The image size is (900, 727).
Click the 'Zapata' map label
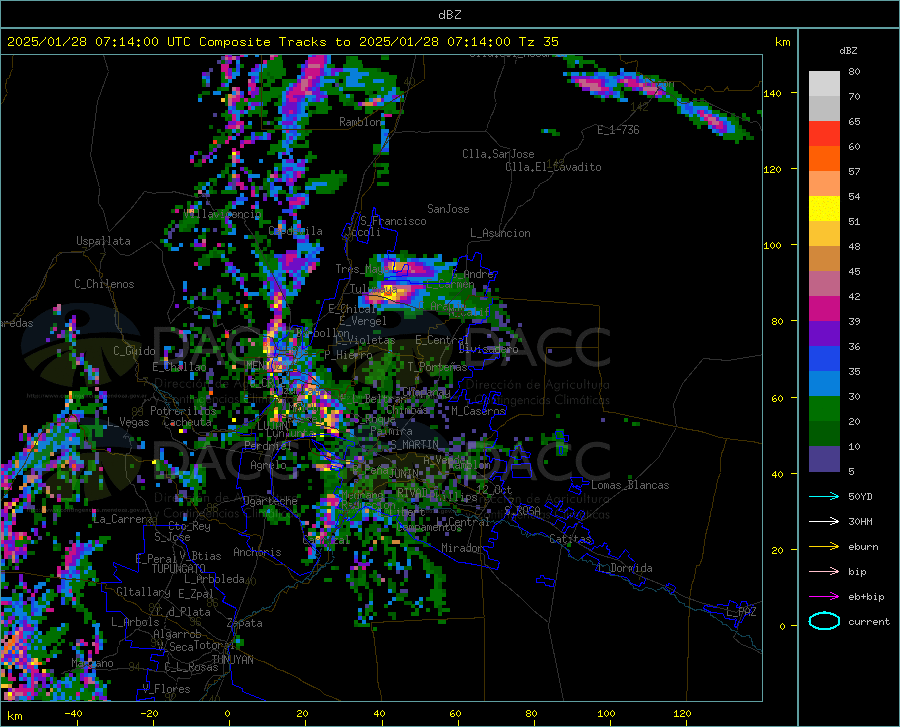click(x=245, y=623)
